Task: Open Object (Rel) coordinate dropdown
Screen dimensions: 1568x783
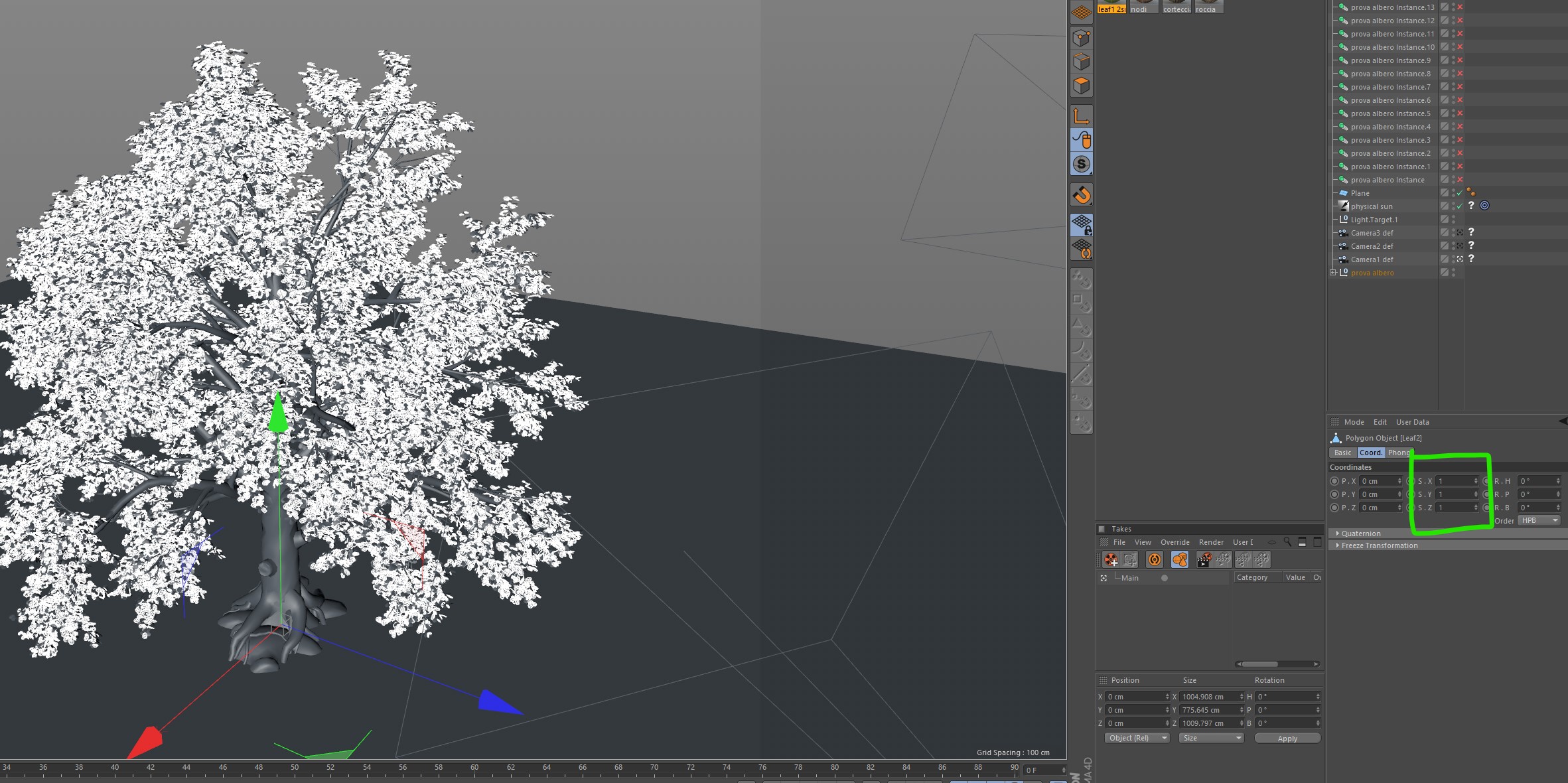Action: point(1137,738)
